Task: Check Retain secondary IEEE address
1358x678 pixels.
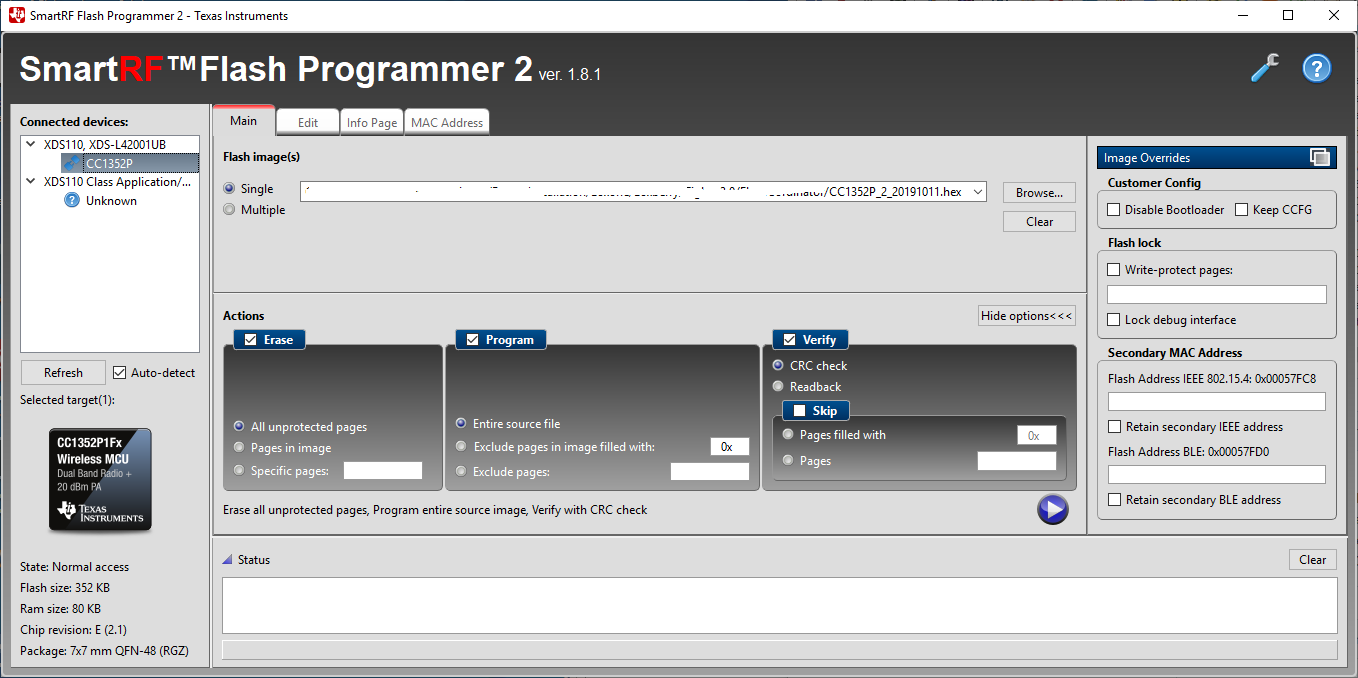Action: coord(1114,427)
